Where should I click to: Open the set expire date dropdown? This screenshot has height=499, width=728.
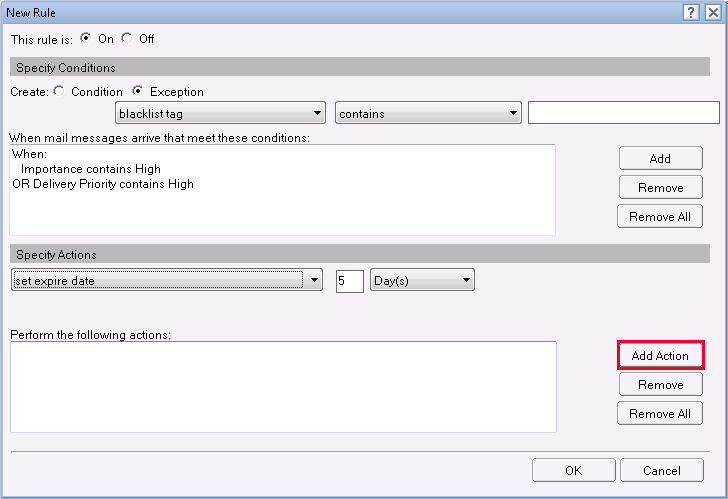click(x=166, y=281)
